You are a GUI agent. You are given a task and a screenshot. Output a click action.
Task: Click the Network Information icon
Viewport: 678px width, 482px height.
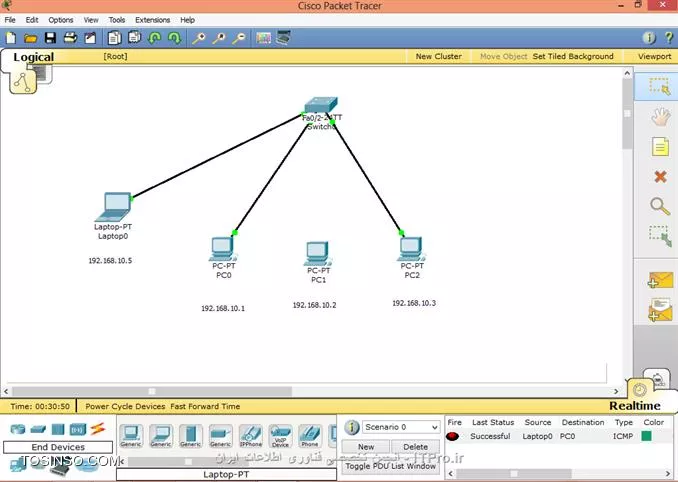point(649,38)
